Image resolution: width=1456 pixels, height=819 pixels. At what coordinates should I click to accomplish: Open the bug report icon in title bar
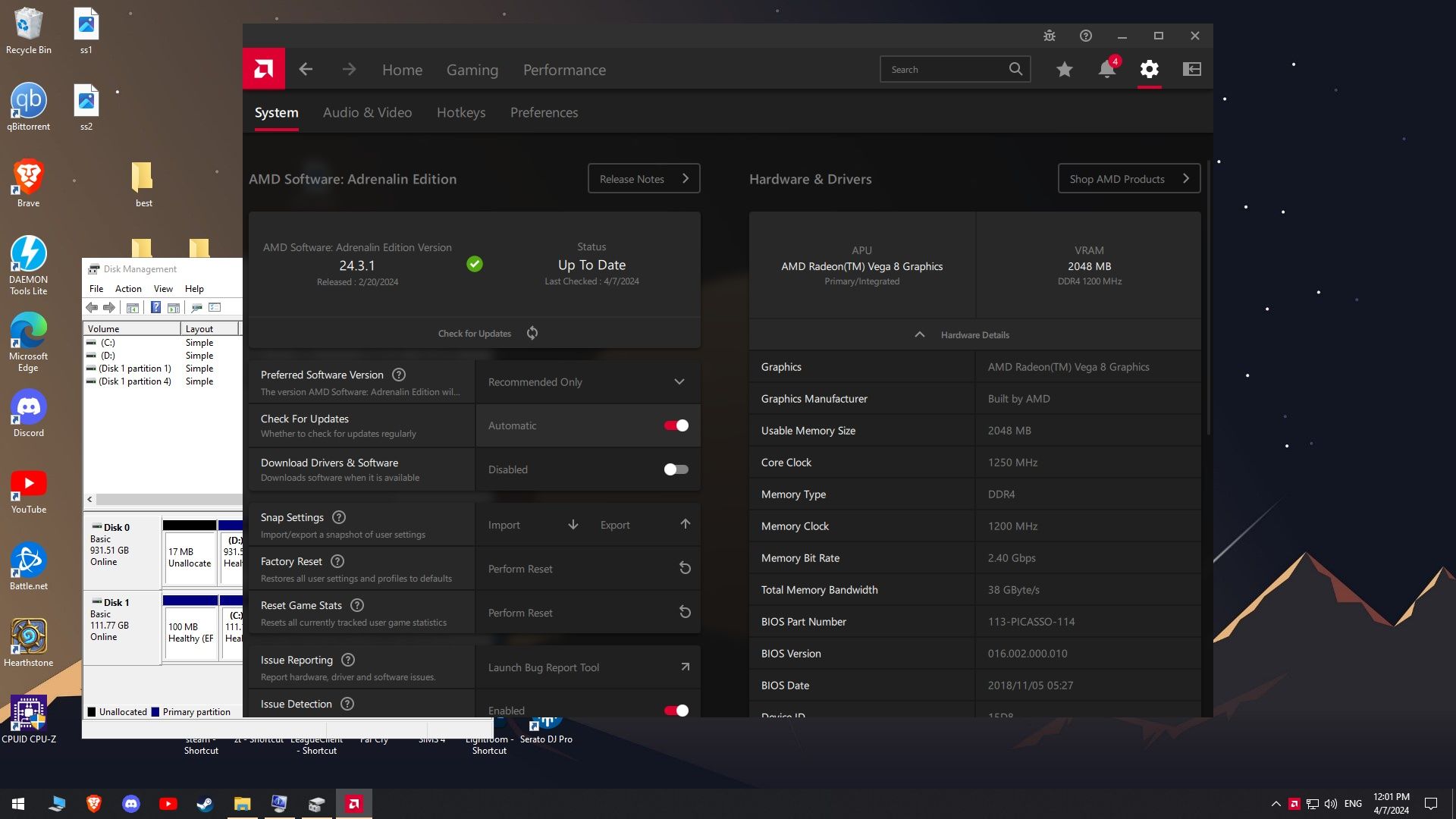click(1050, 36)
